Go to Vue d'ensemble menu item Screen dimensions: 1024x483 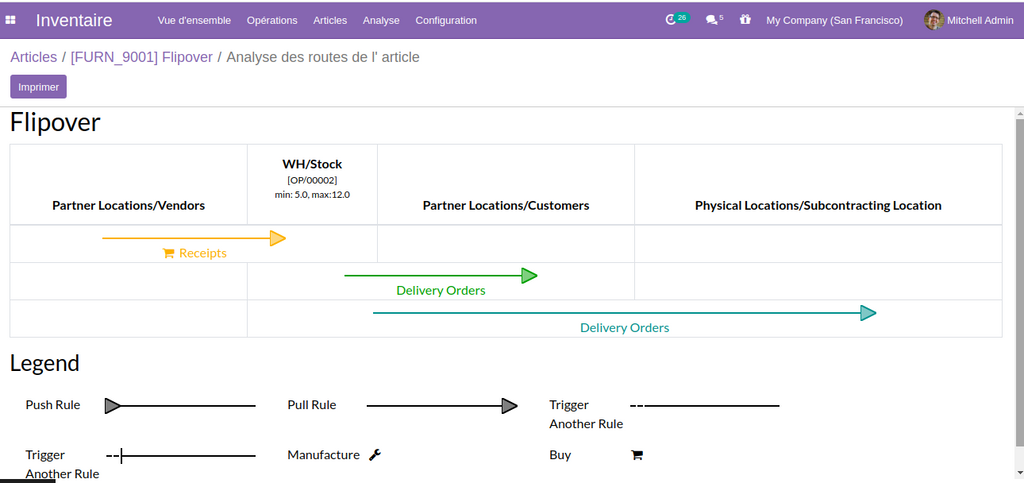point(194,20)
